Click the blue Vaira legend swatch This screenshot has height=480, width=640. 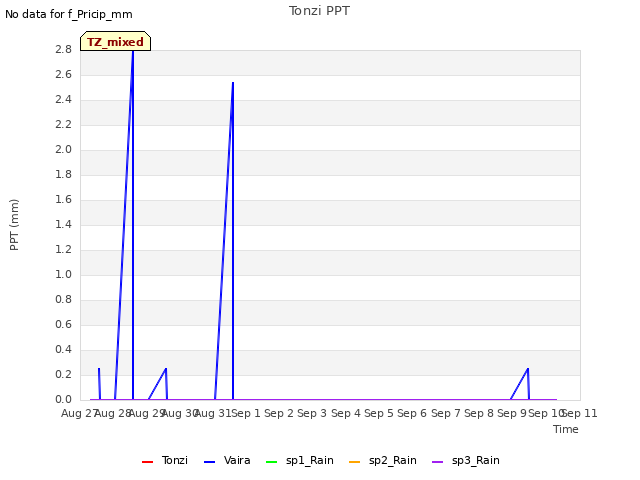(209, 462)
